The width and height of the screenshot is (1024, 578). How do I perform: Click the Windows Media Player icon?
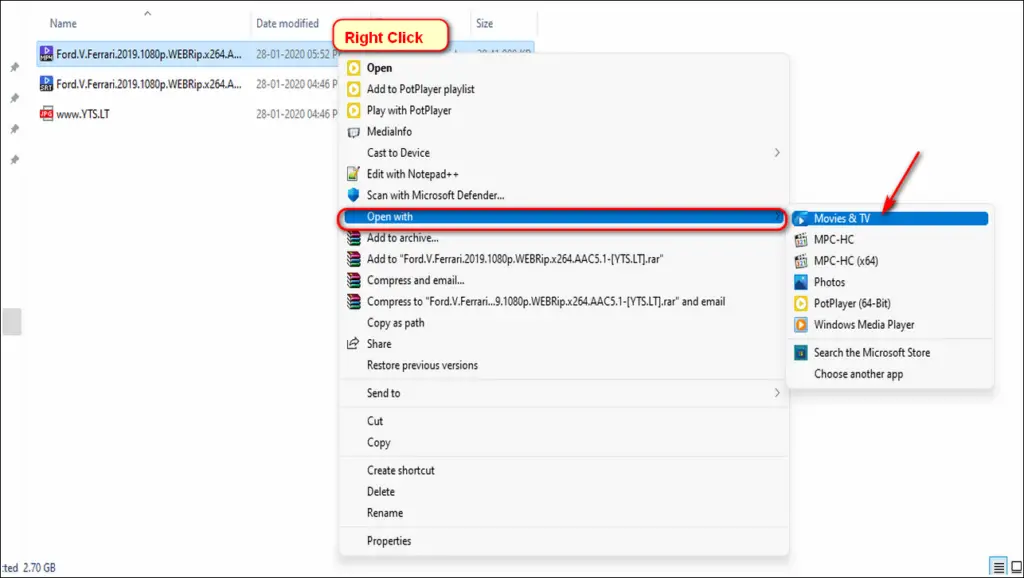801,325
